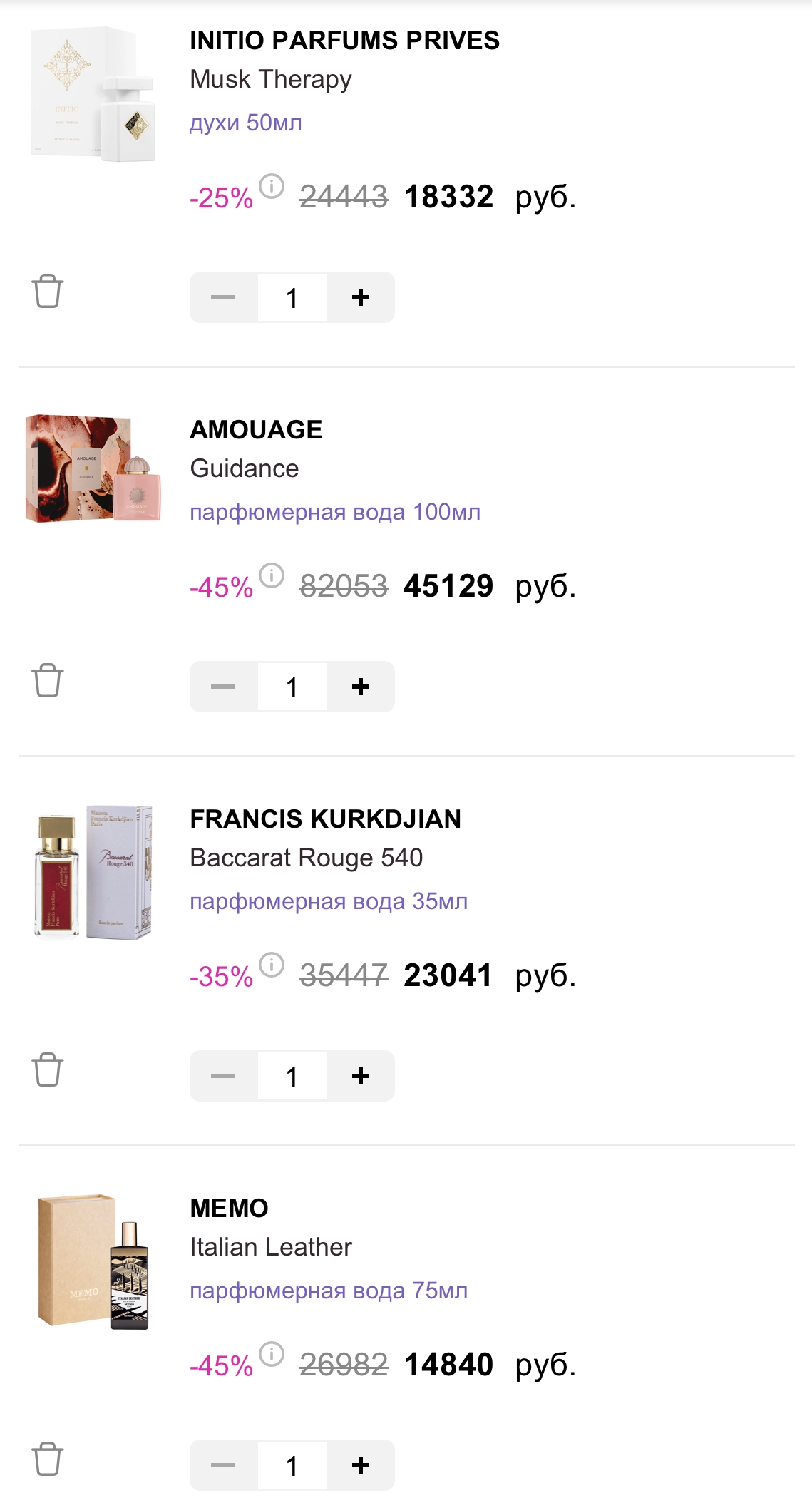Delete Musk Therapy from the cart
The height and width of the screenshot is (1498, 812).
pos(48,291)
